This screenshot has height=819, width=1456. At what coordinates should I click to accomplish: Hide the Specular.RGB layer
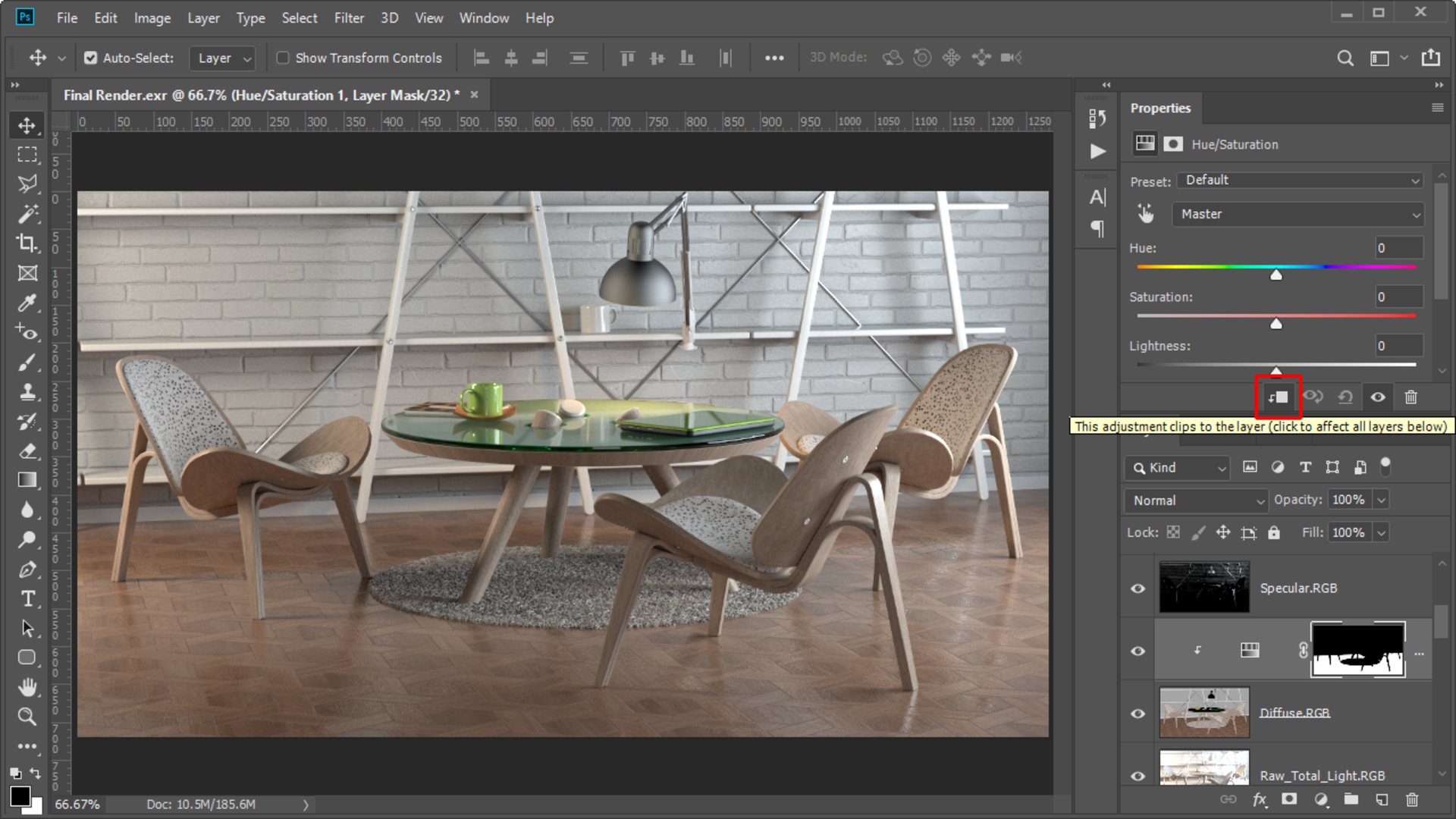pyautogui.click(x=1137, y=588)
